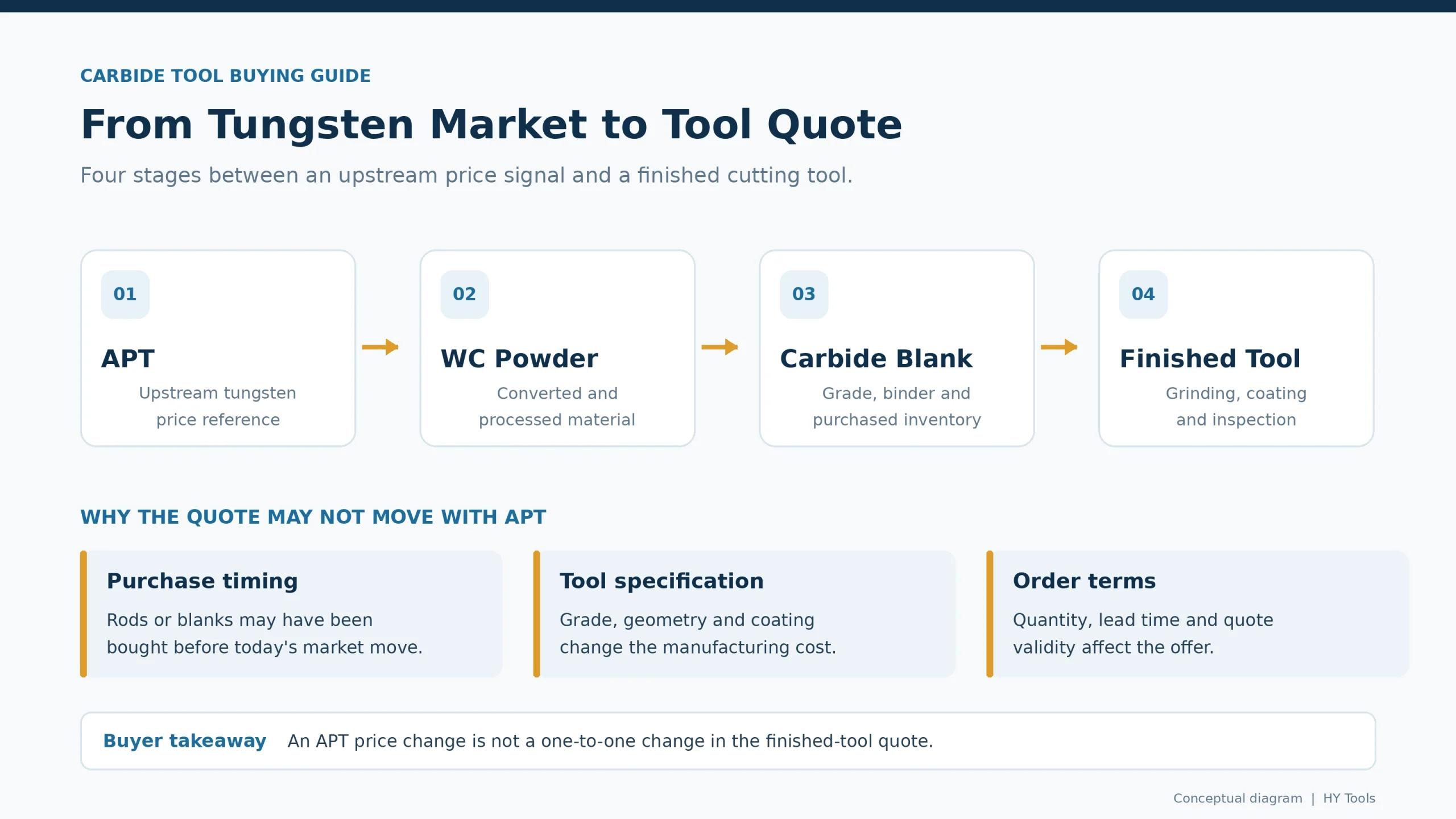Screen dimensions: 1456x819
Task: Click the 'Carbide Tool Buying Guide' label
Action: tap(225, 76)
